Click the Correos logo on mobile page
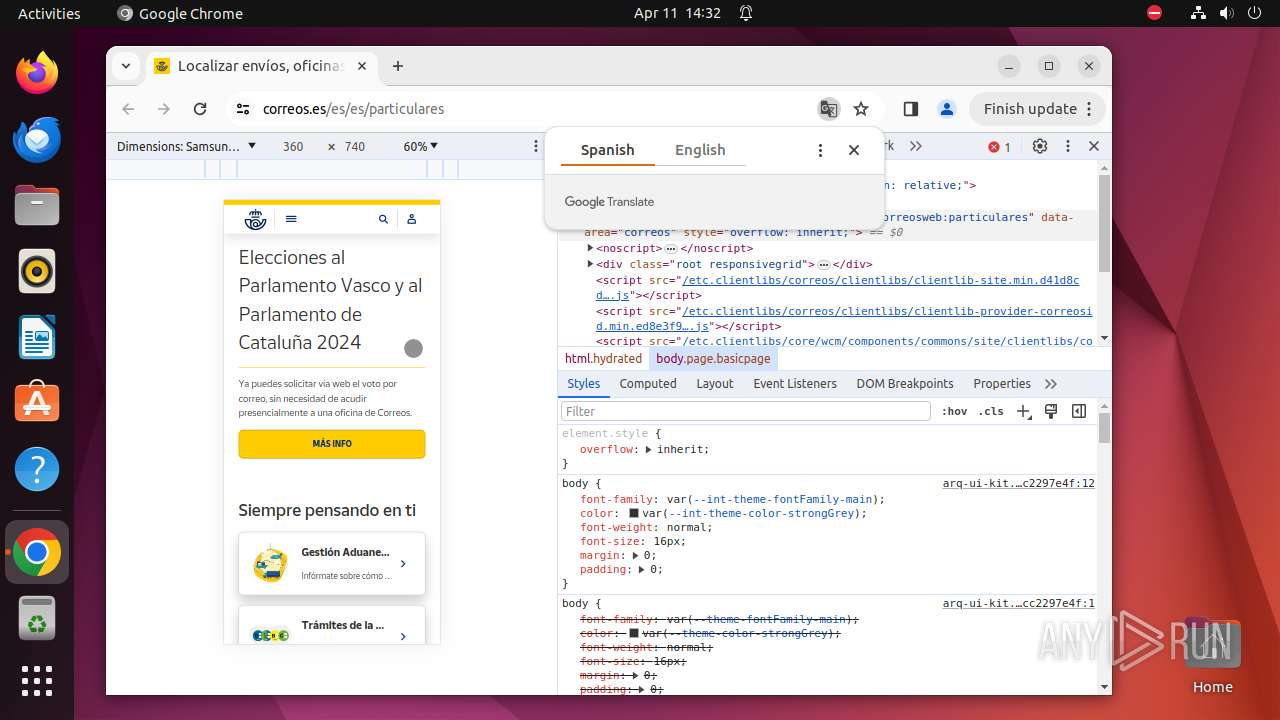This screenshot has width=1280, height=720. click(257, 219)
